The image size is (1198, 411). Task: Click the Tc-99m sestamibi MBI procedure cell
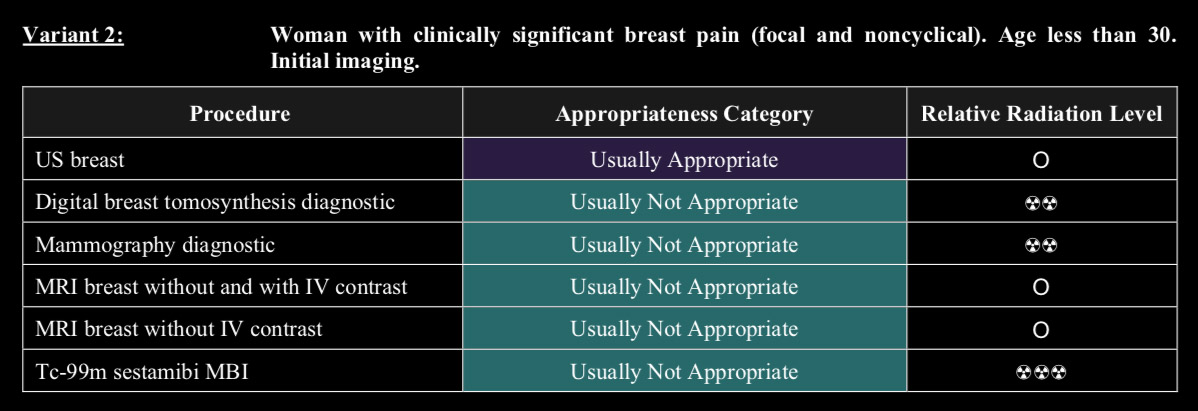242,371
